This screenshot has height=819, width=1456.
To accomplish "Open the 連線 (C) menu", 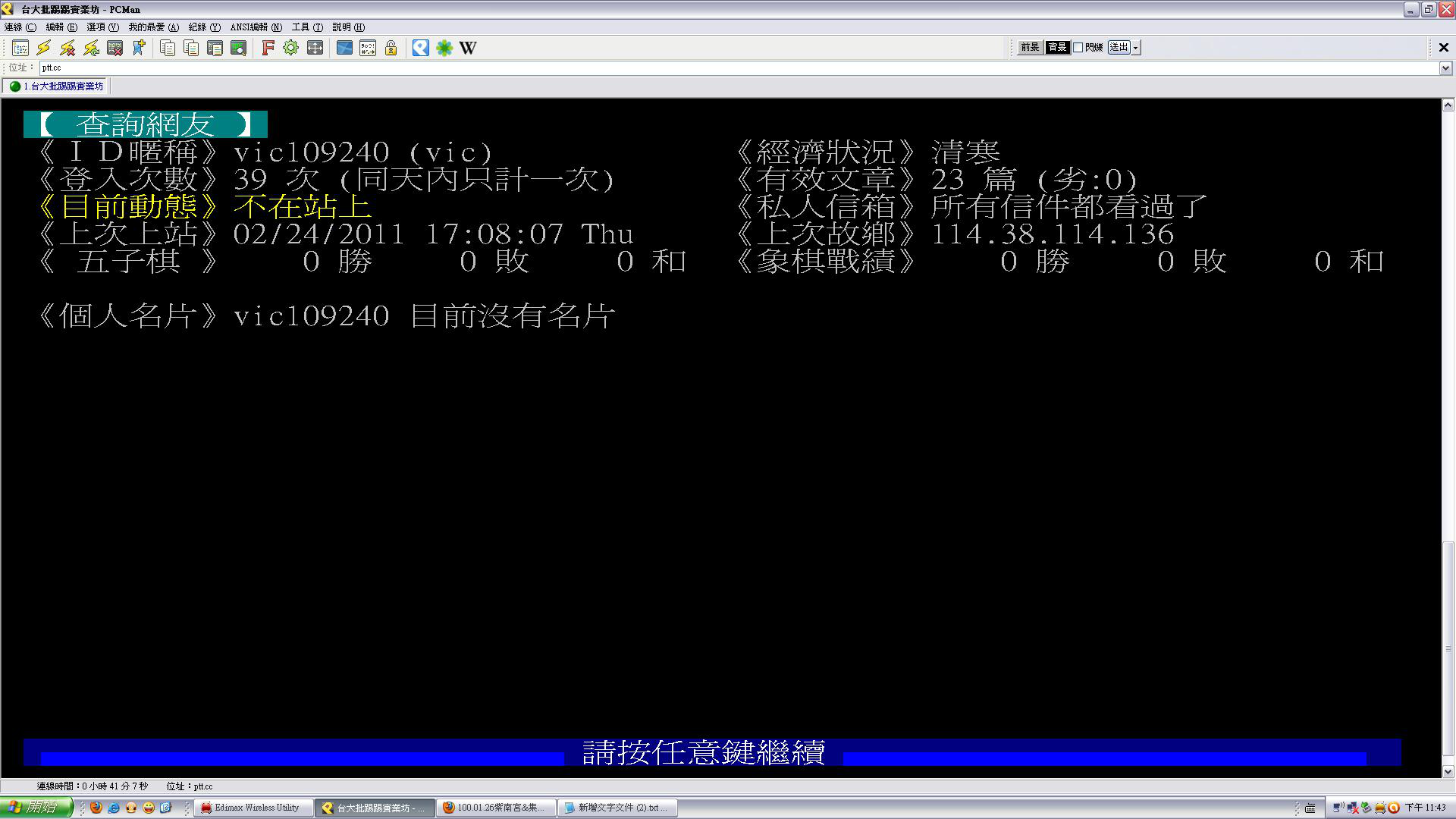I will click(20, 27).
